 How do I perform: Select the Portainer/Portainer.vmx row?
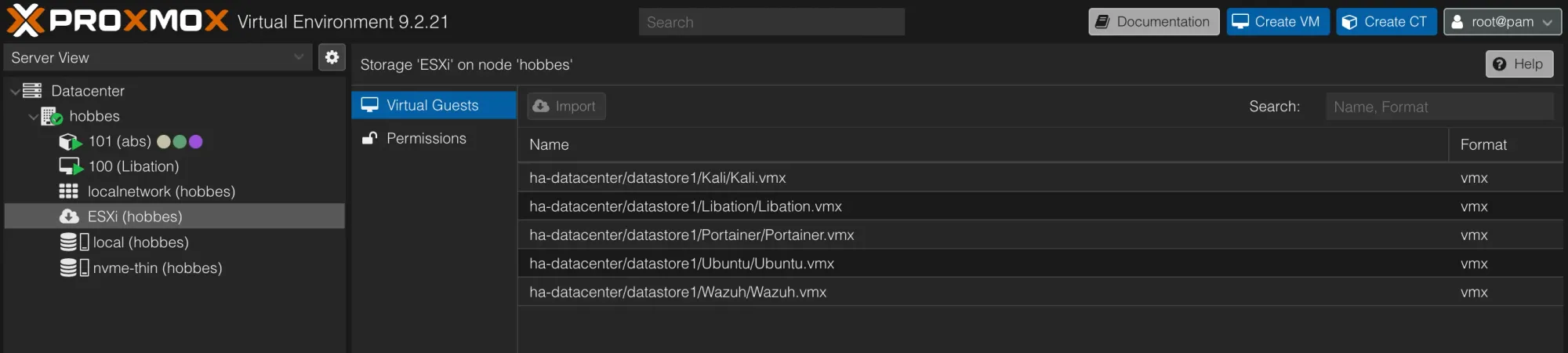pyautogui.click(x=1040, y=235)
